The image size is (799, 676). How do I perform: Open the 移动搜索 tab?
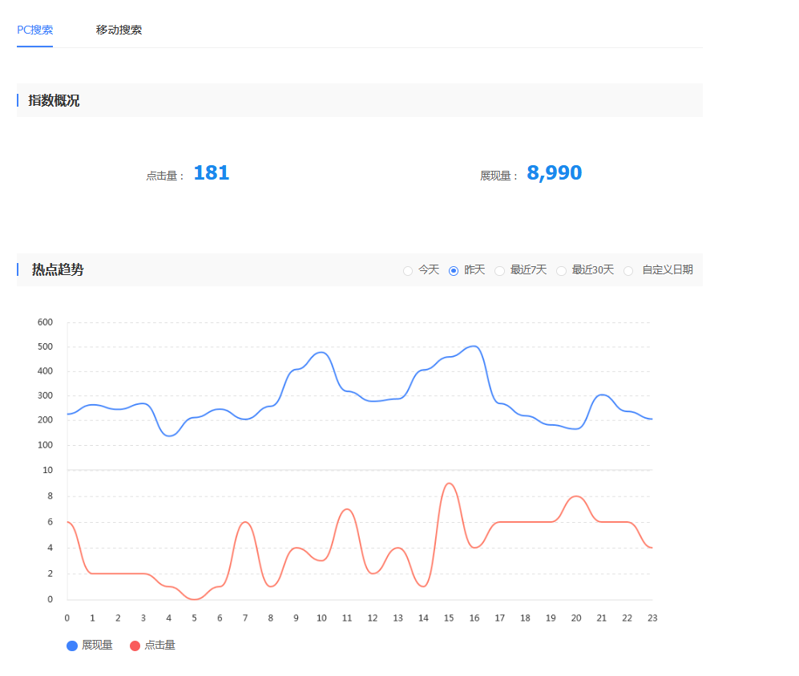point(119,30)
